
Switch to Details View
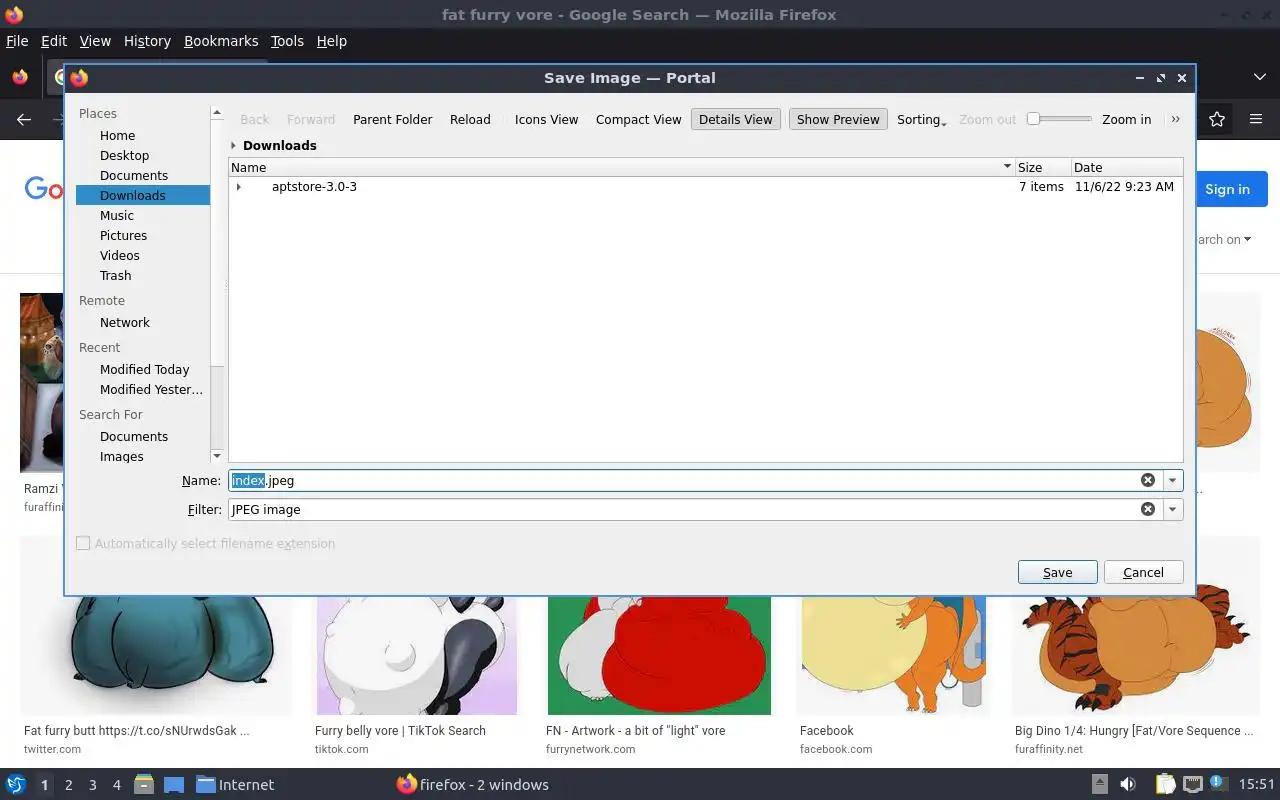click(735, 119)
